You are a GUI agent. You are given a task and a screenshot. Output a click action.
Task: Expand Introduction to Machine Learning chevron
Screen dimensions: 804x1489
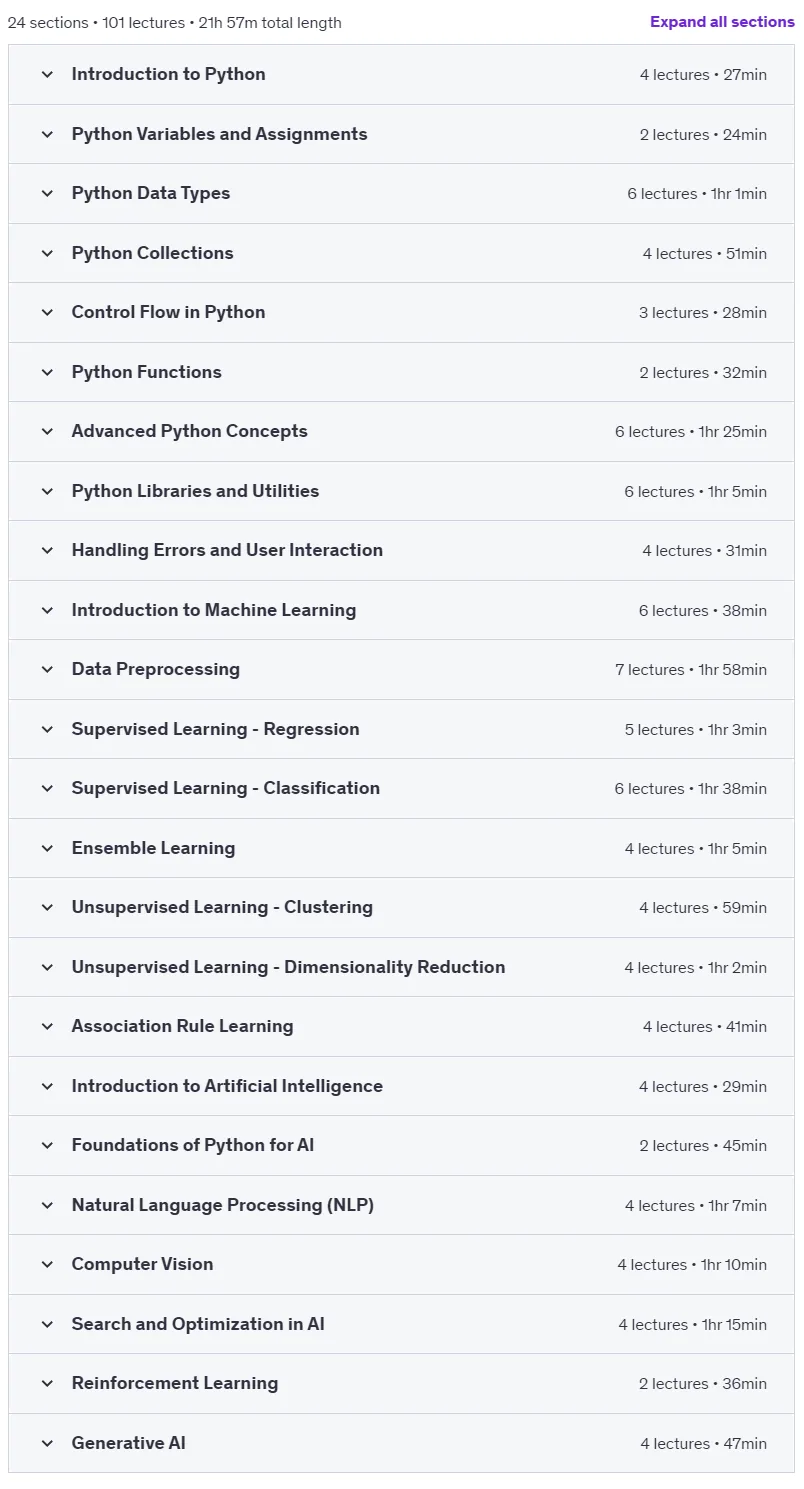tap(47, 610)
